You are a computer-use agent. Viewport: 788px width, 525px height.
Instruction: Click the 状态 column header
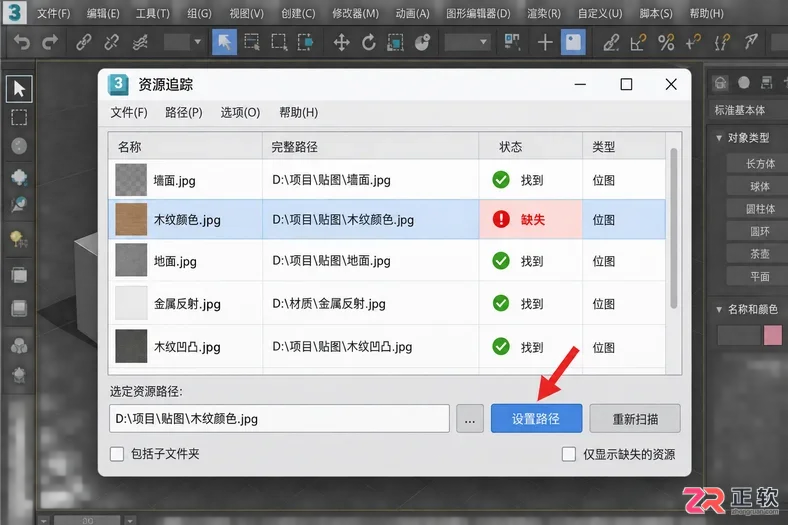coord(530,147)
